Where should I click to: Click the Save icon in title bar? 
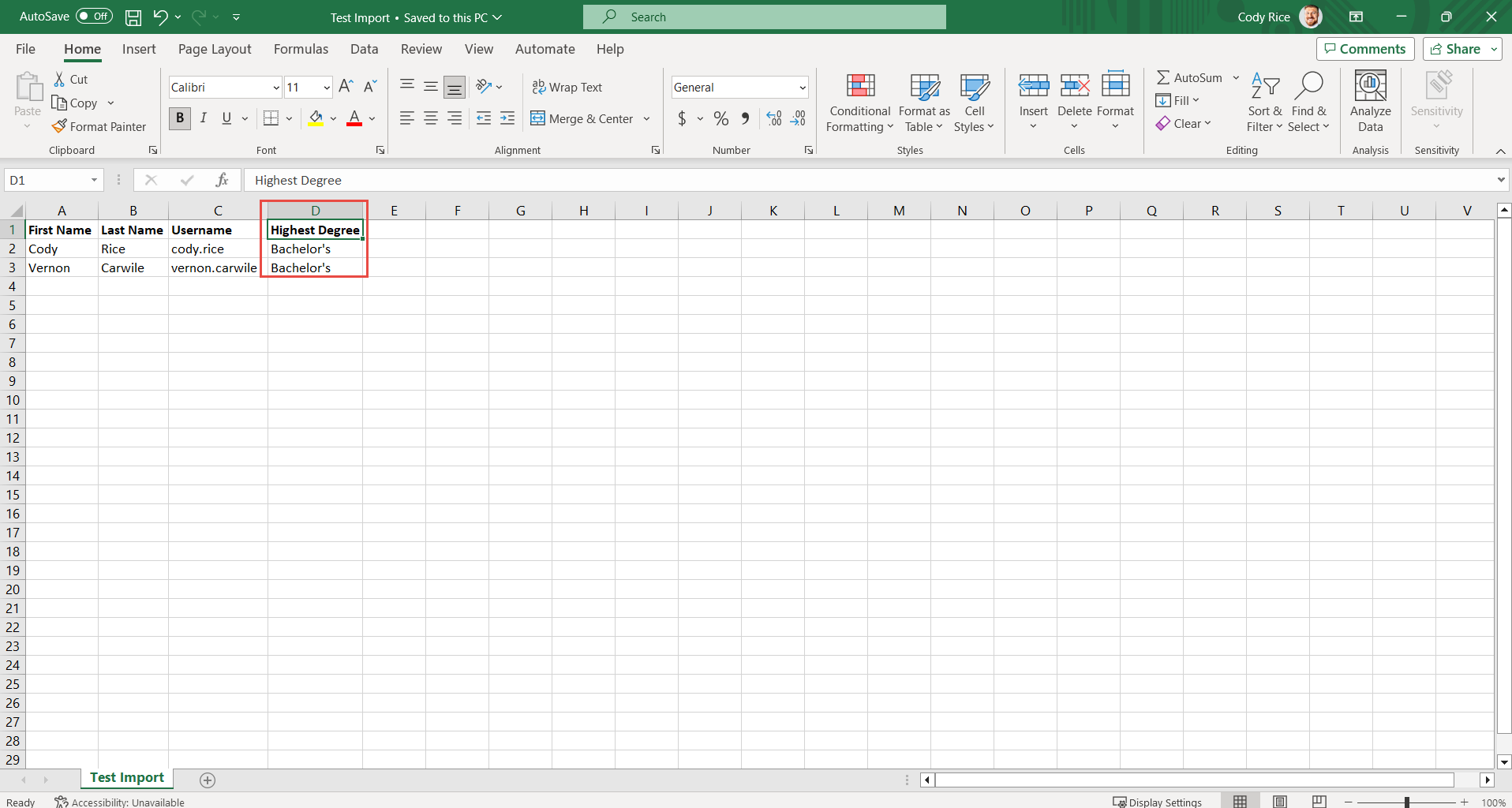(133, 17)
